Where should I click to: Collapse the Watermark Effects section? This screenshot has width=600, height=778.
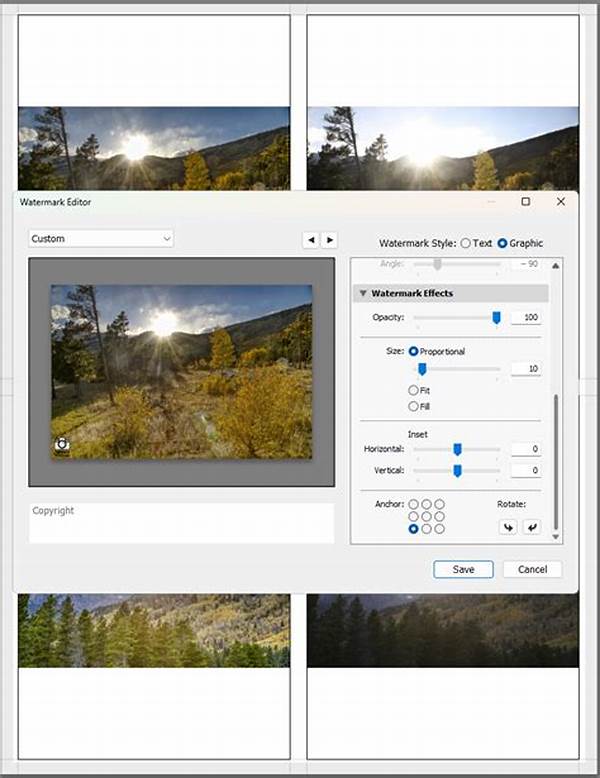[x=363, y=294]
